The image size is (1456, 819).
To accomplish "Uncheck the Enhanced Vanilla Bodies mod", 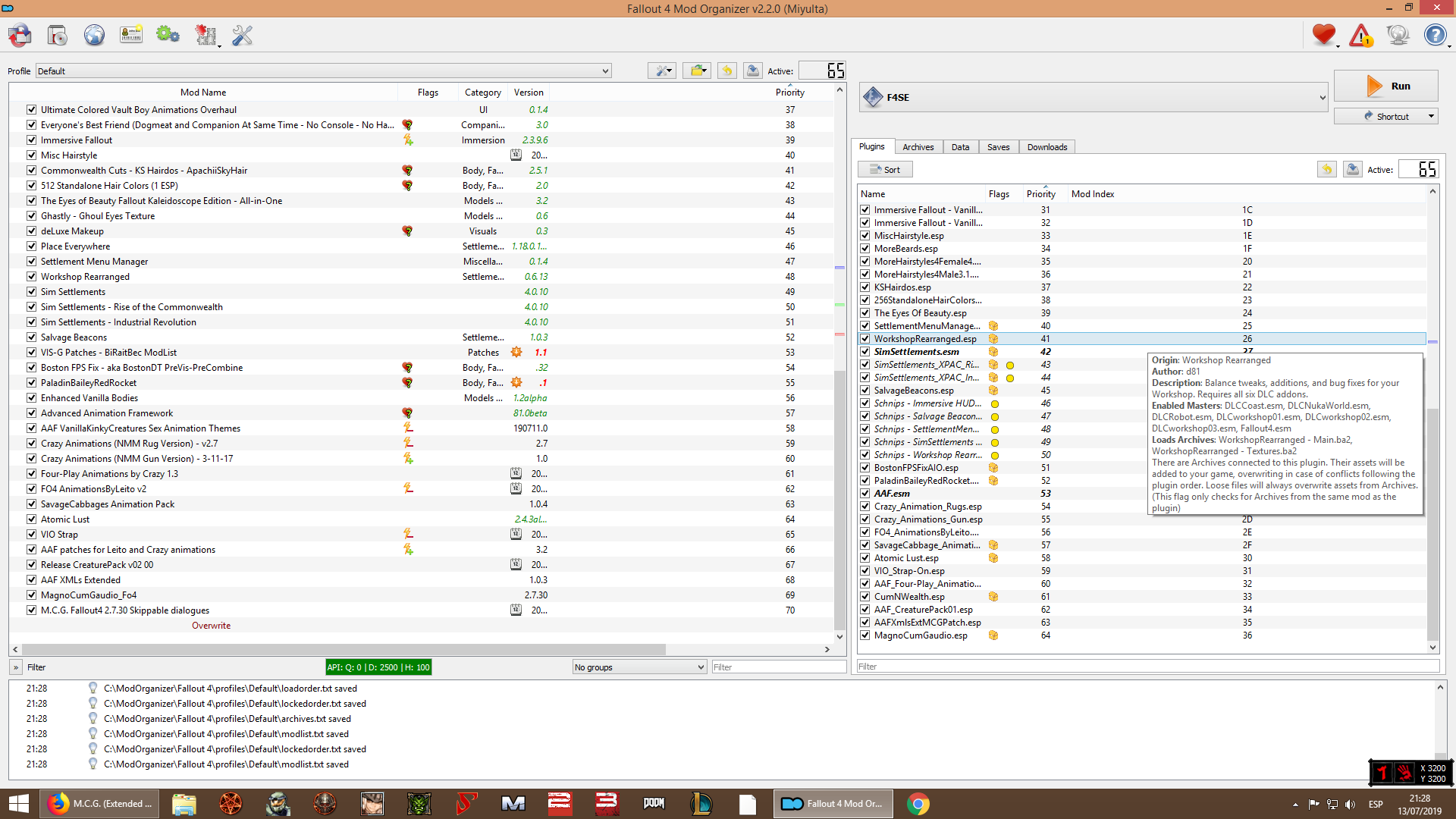I will 31,397.
